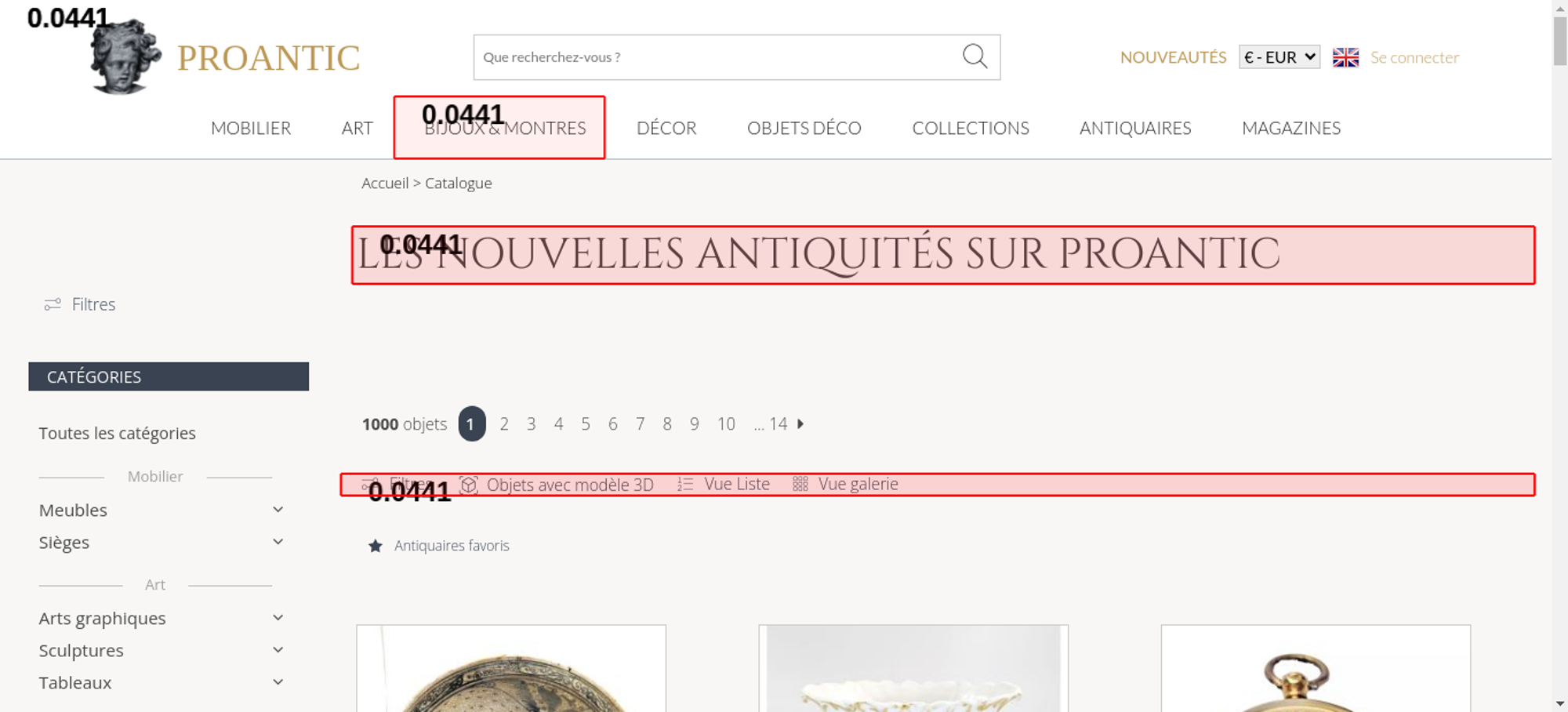Click Antiquaires favoris text
This screenshot has height=712, width=1568.
click(x=452, y=546)
